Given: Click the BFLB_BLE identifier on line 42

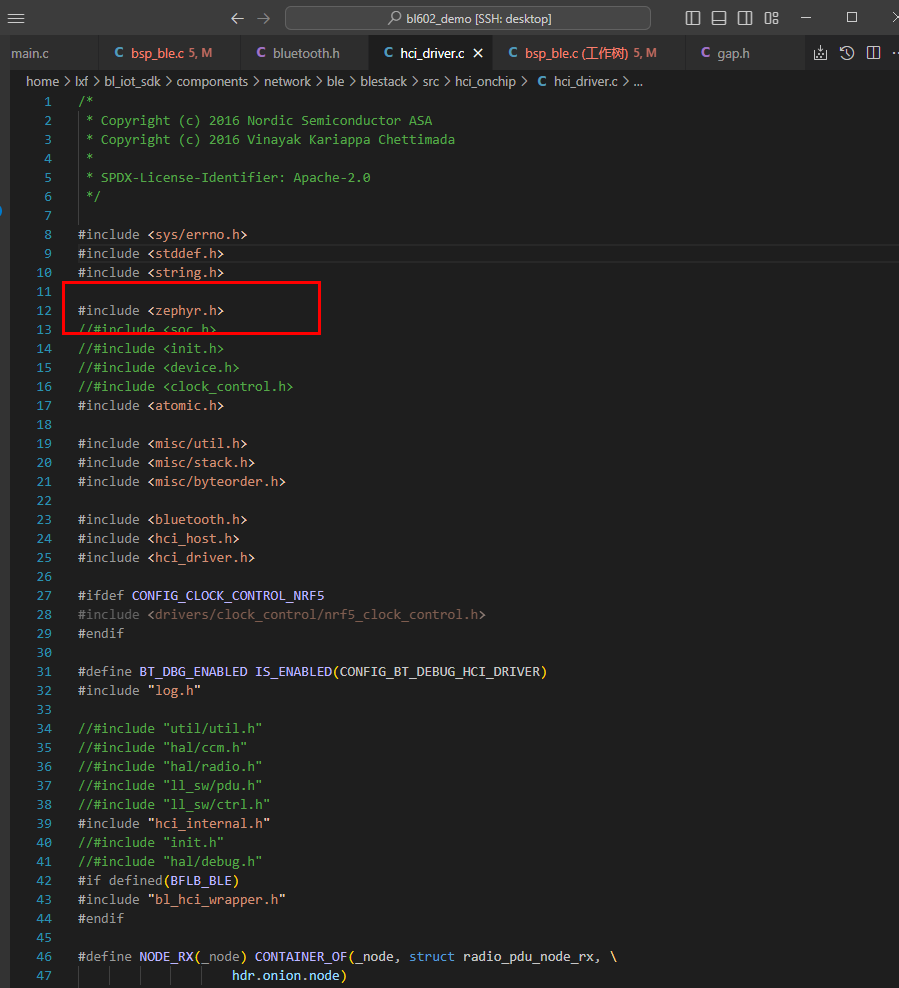Looking at the screenshot, I should click(201, 881).
